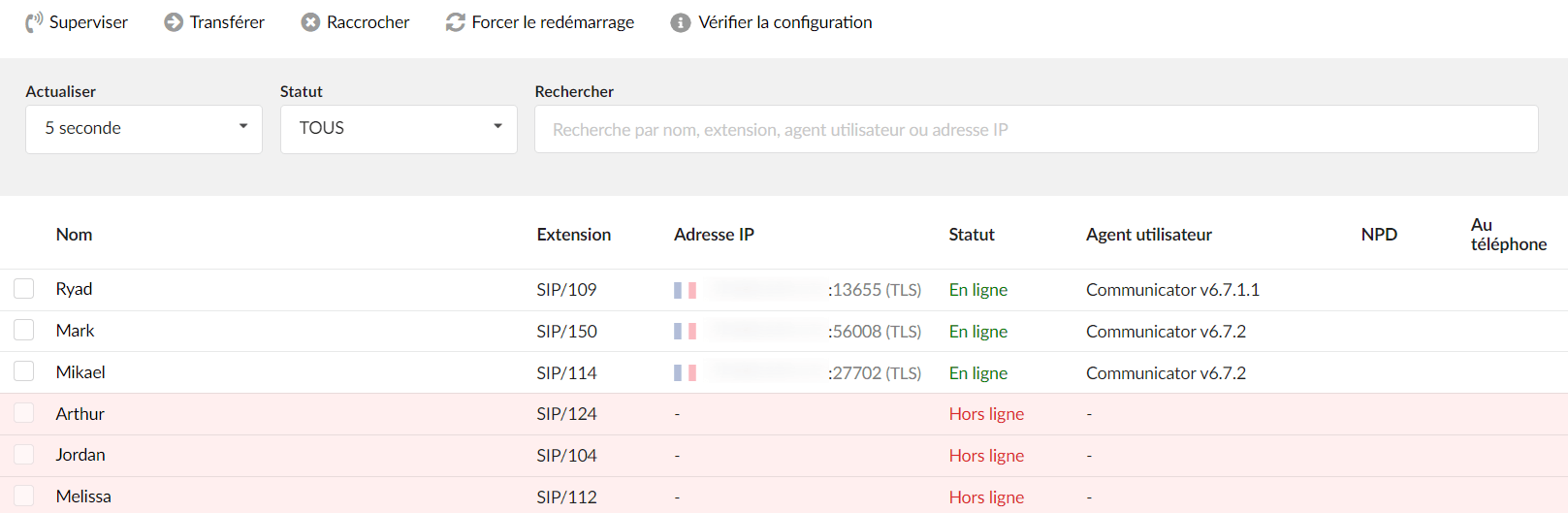Screen dimensions: 1568x513
Task: Click the Agent utilisateur column header
Action: [1149, 235]
